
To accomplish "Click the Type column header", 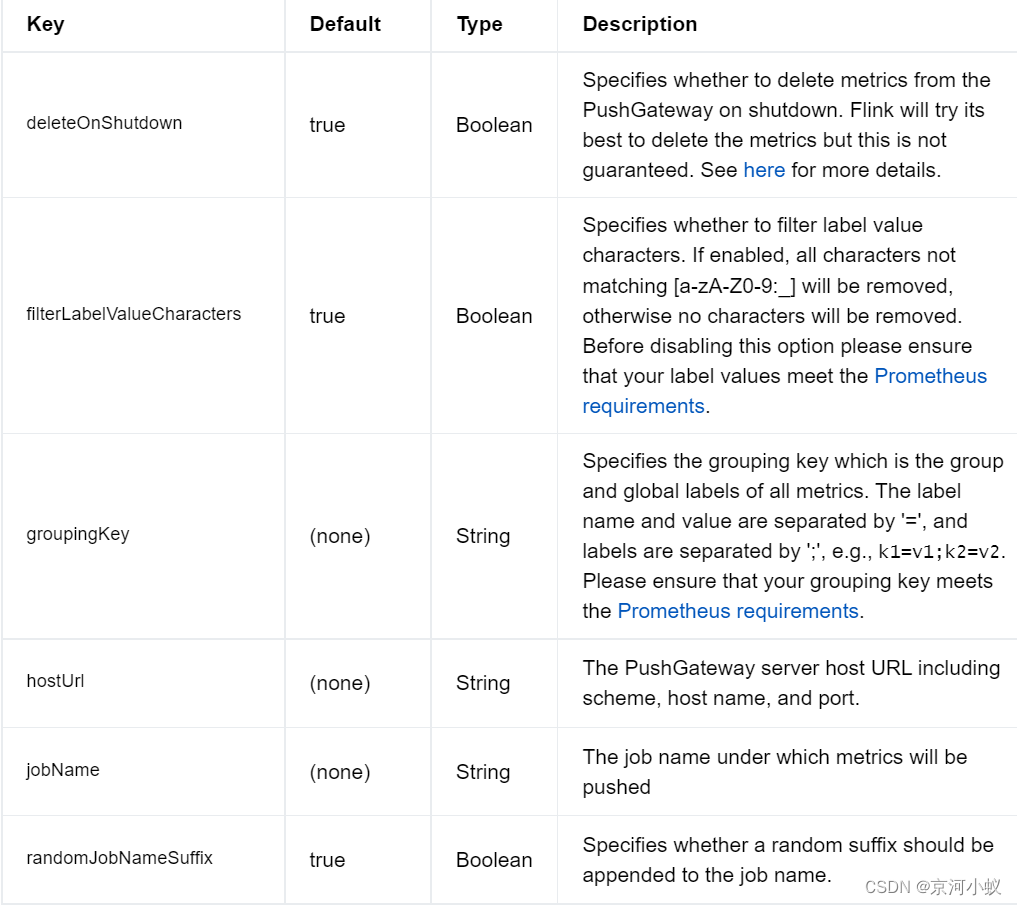I will click(479, 24).
